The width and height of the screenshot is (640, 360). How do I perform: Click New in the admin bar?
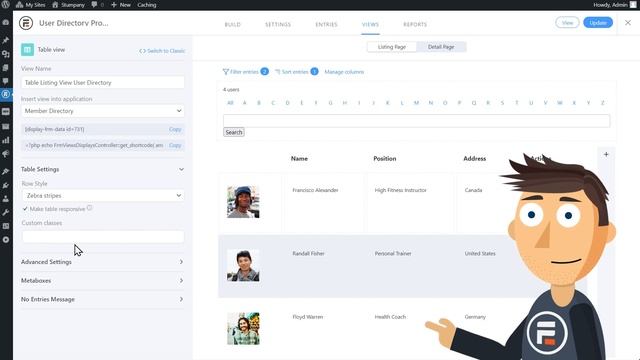click(121, 5)
